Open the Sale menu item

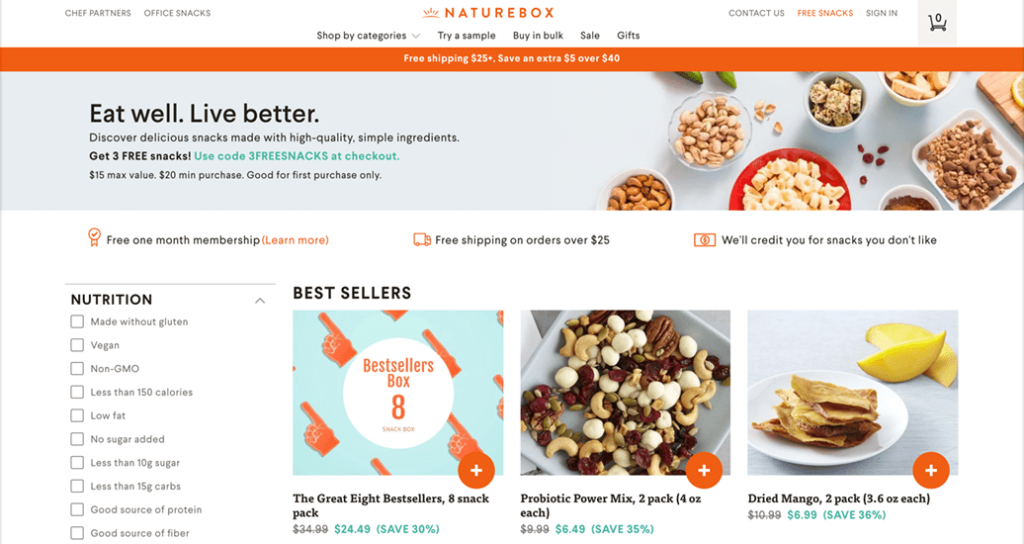(x=590, y=35)
